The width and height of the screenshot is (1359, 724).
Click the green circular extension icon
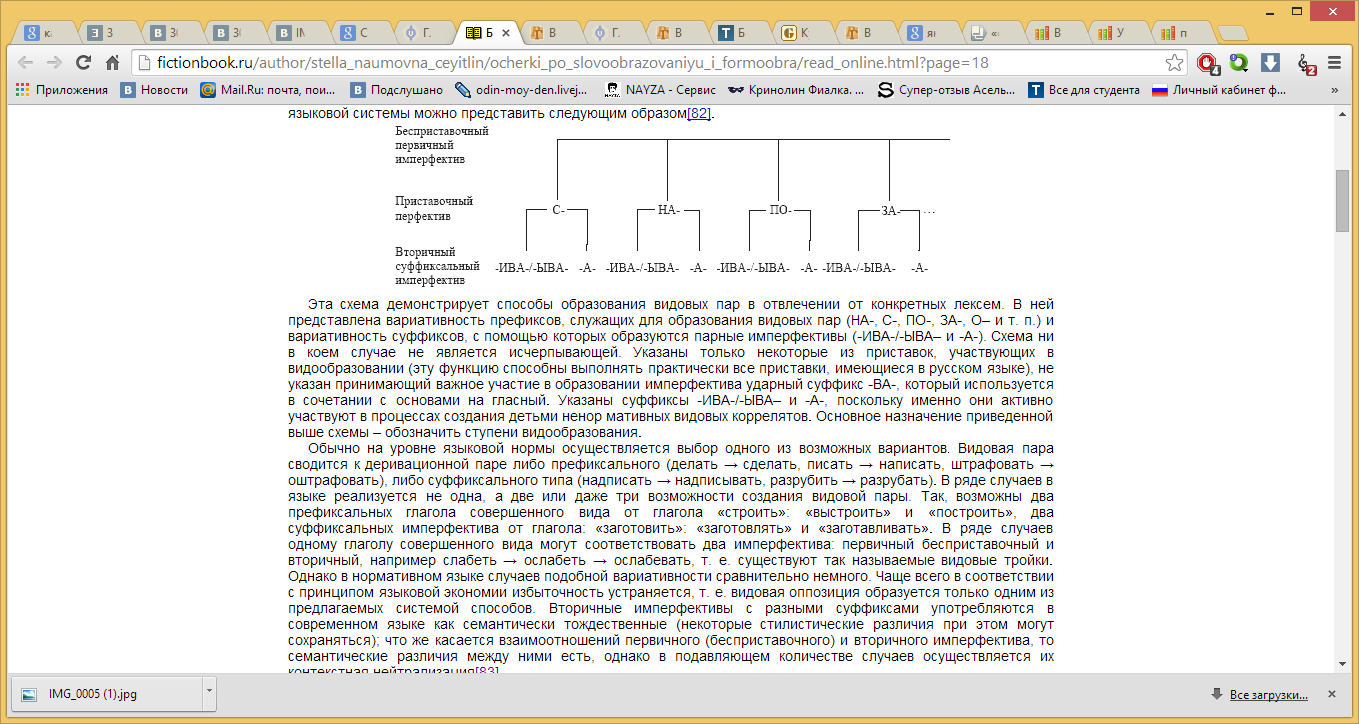click(x=1239, y=62)
